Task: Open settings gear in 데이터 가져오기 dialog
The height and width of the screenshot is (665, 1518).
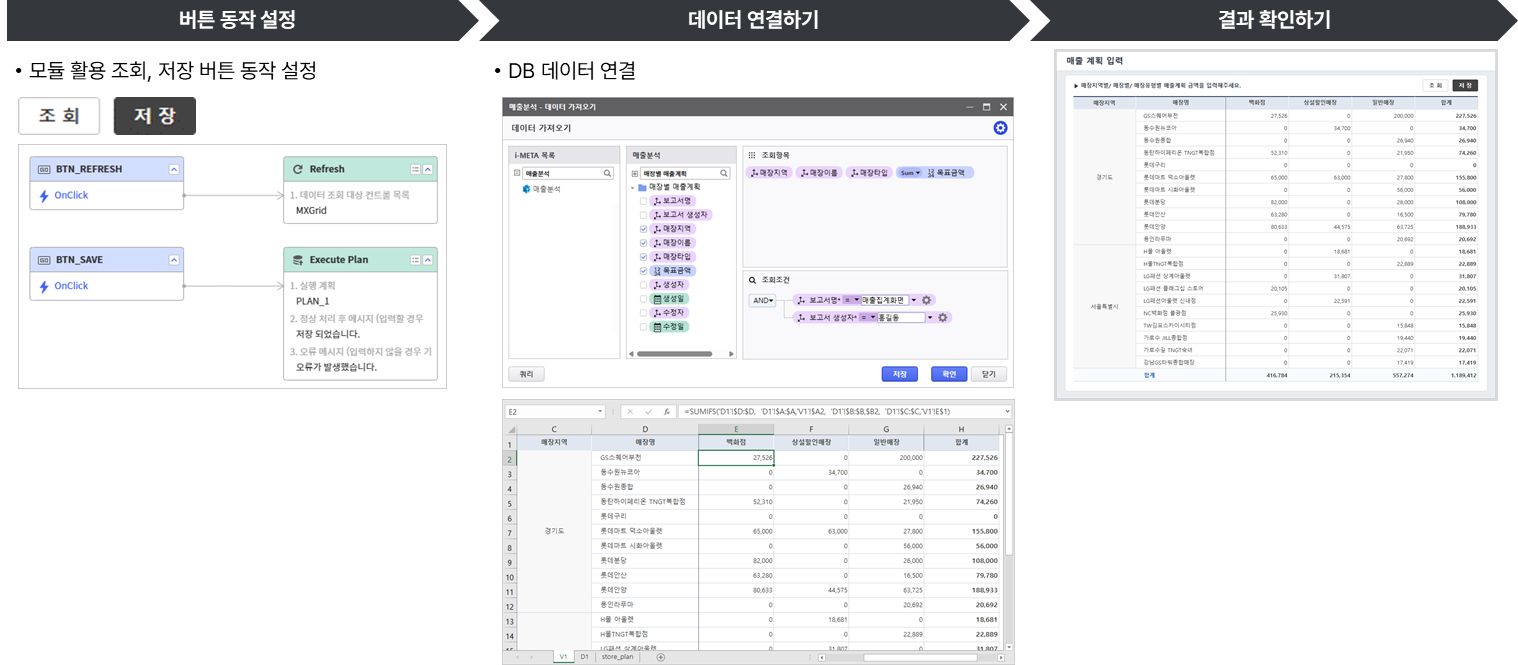Action: [x=1000, y=128]
